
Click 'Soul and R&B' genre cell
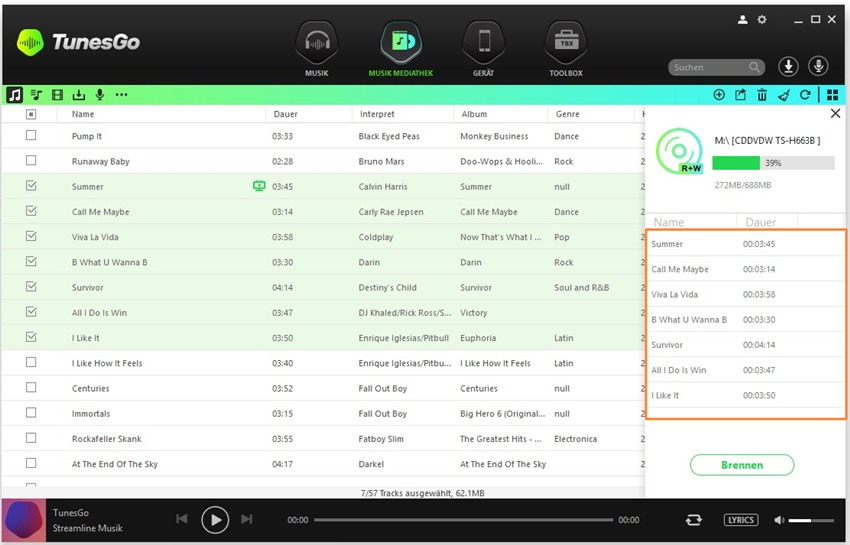(x=581, y=287)
